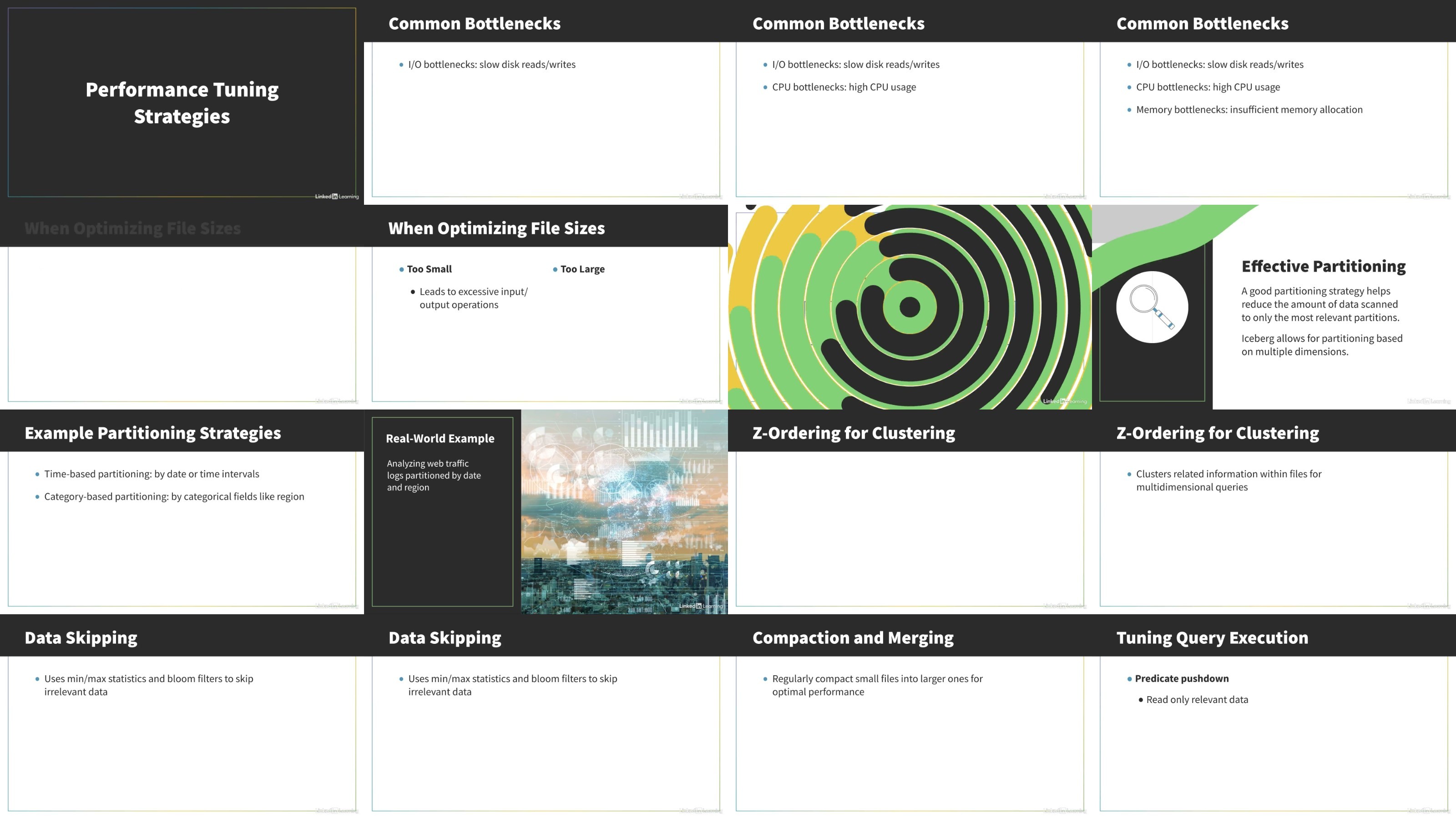Click the 'Tuning Query Execution' title text

tap(1212, 637)
